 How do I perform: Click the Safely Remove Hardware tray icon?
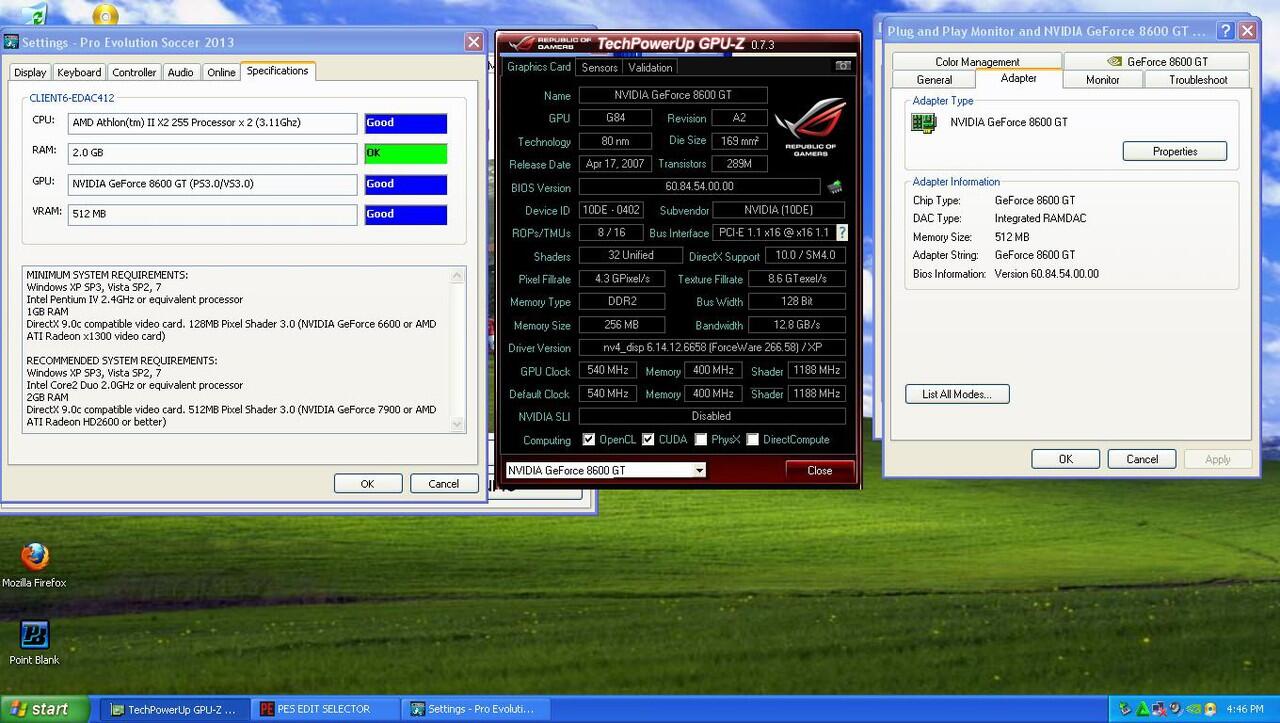1125,709
